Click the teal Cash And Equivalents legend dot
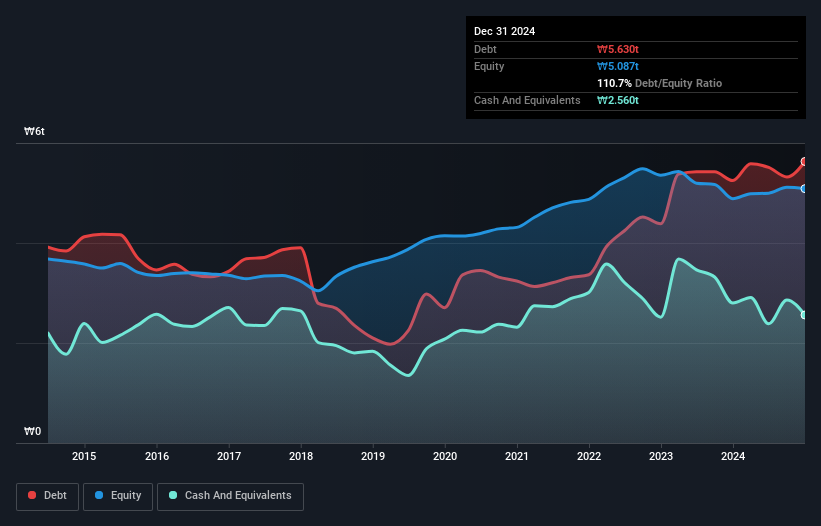Image resolution: width=821 pixels, height=526 pixels. coord(173,495)
